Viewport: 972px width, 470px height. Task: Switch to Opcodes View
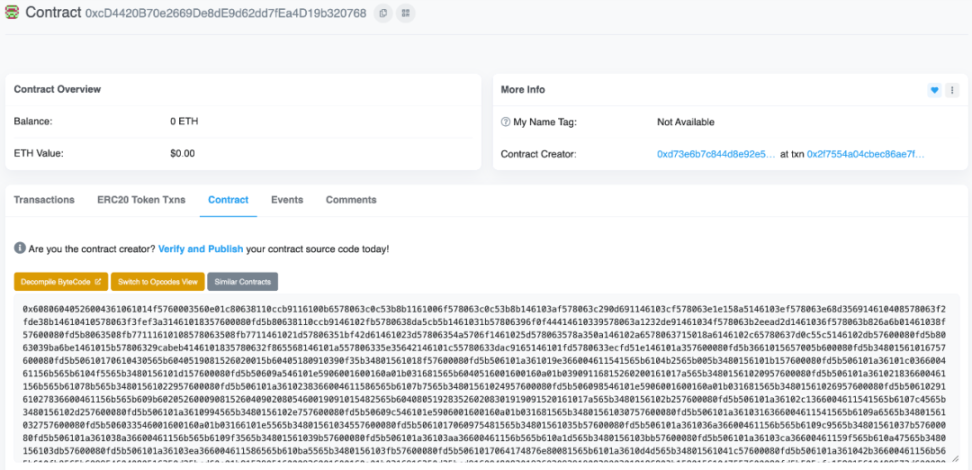[155, 281]
